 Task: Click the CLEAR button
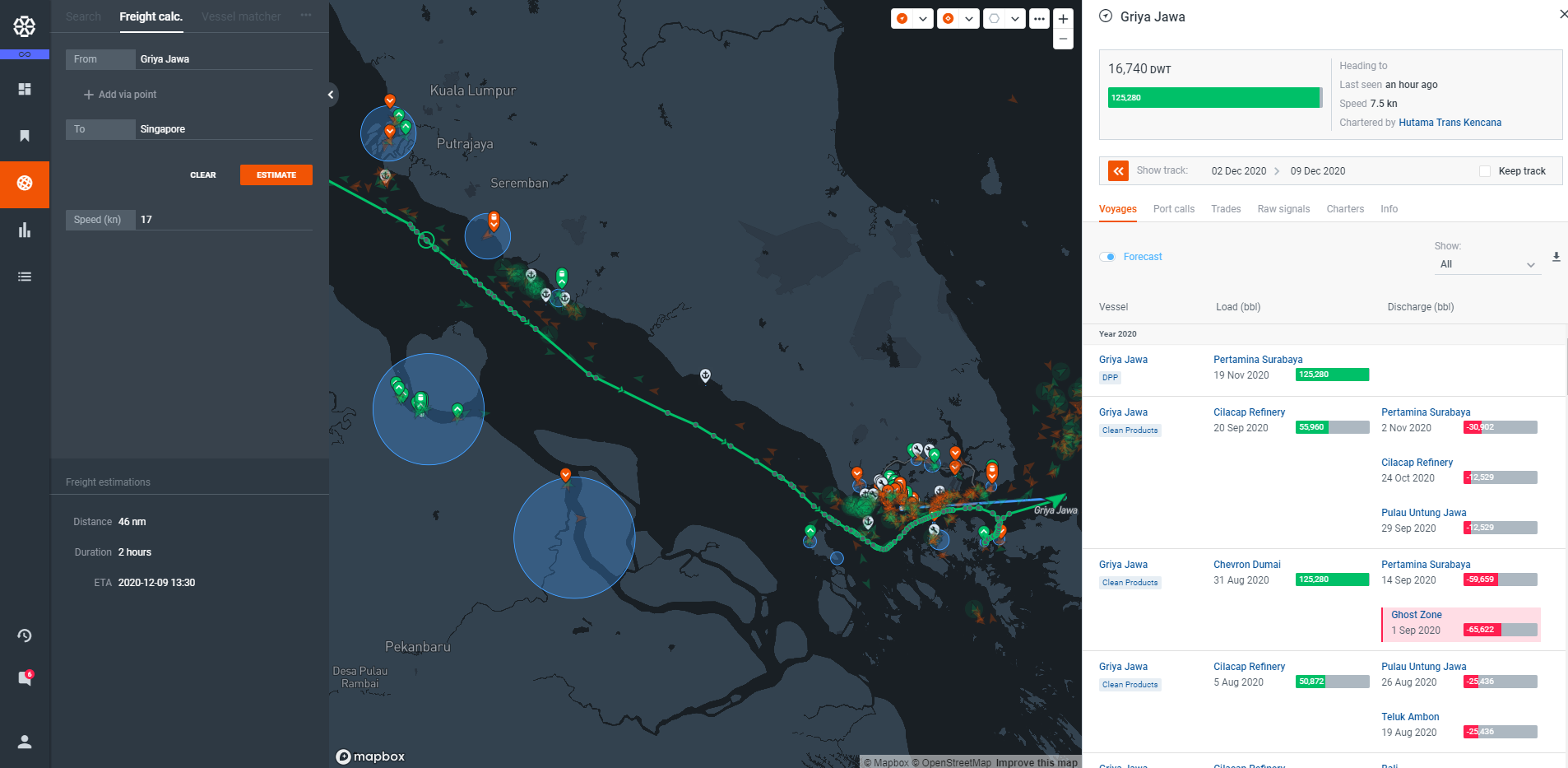(x=203, y=175)
